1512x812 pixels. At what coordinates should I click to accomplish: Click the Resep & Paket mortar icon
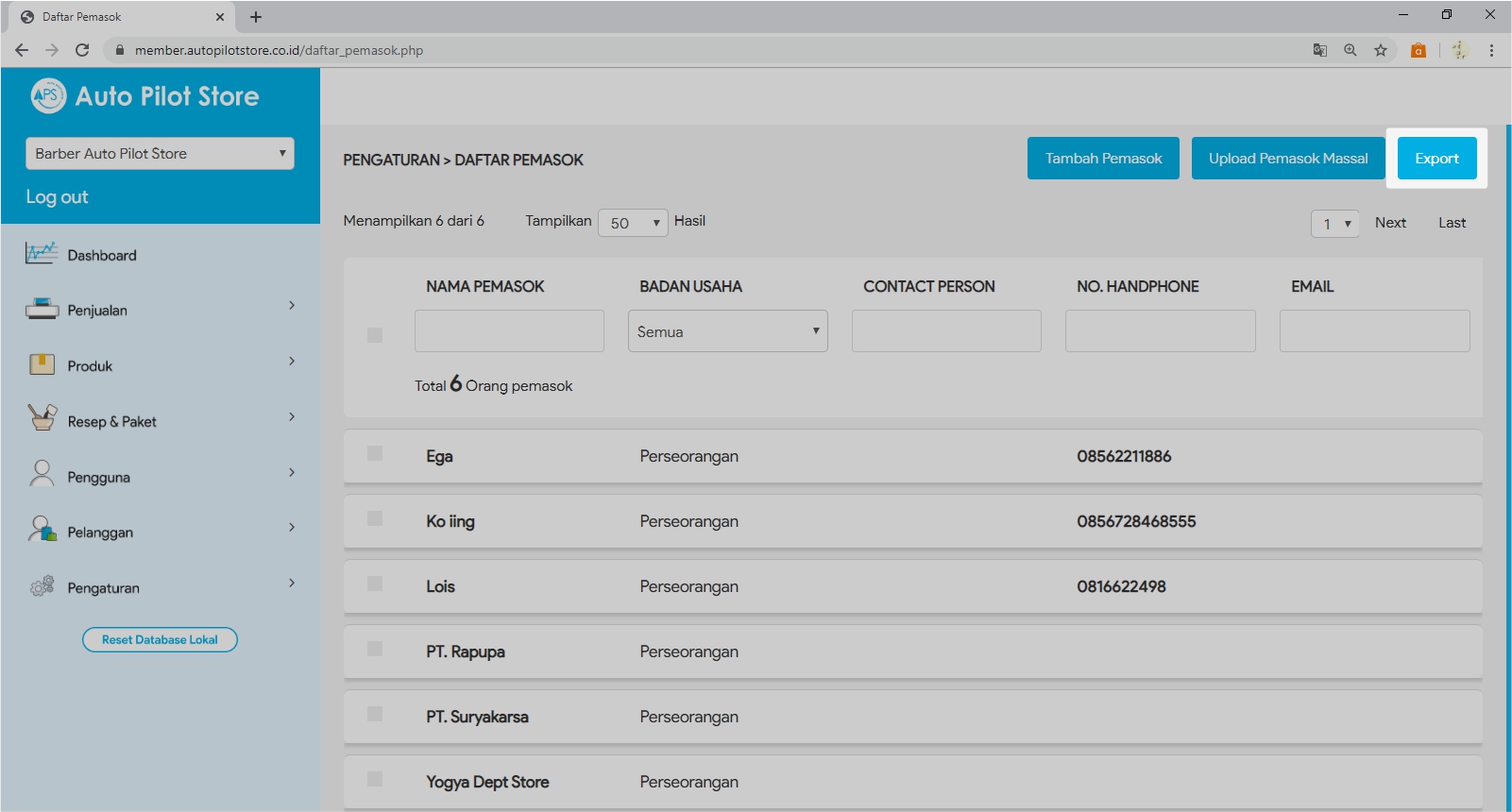(x=42, y=418)
